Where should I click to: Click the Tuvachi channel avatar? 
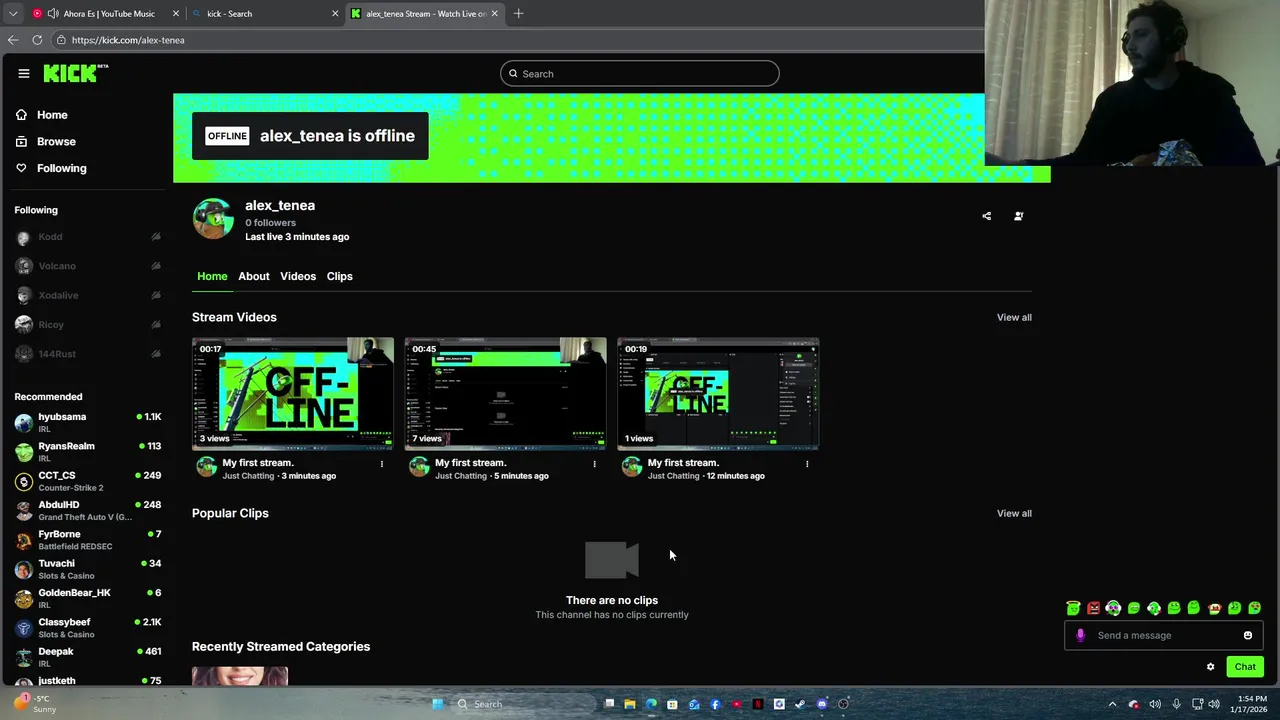(x=24, y=569)
